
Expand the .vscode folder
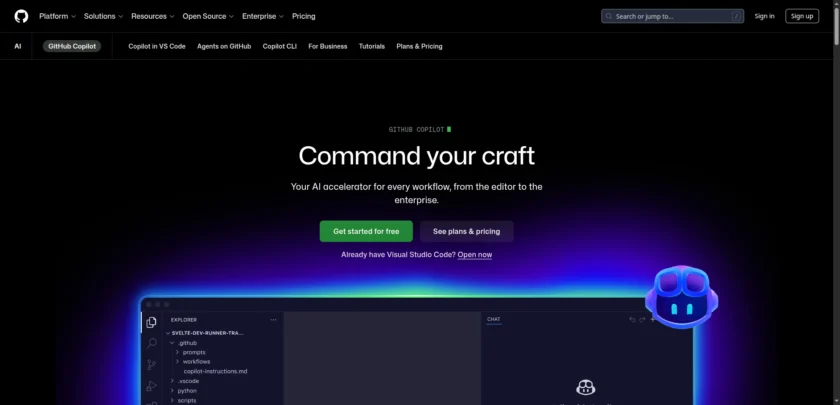pos(185,381)
